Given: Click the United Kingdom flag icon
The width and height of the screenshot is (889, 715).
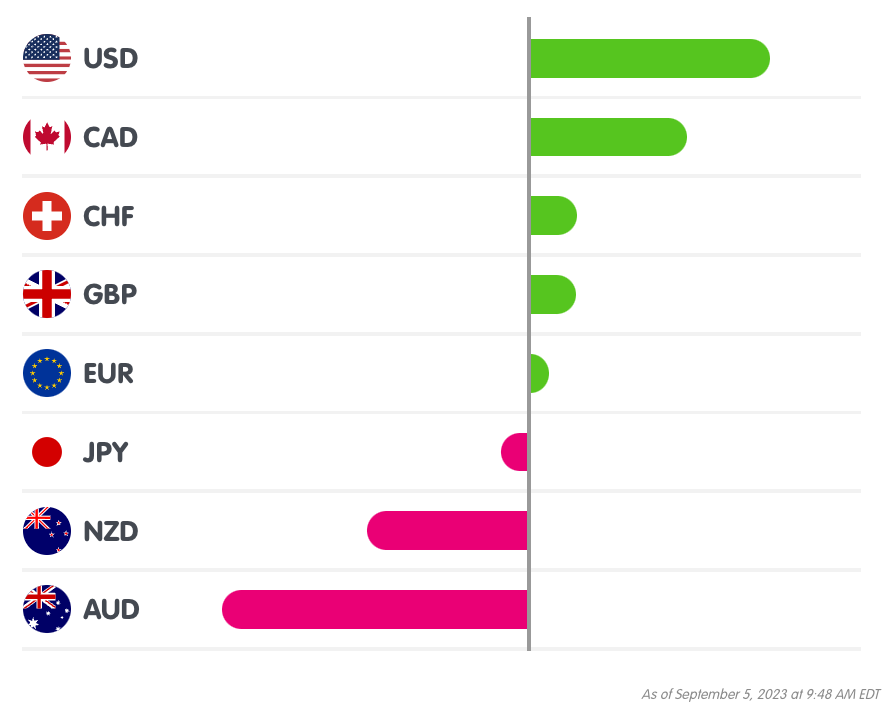Looking at the screenshot, I should coord(47,294).
